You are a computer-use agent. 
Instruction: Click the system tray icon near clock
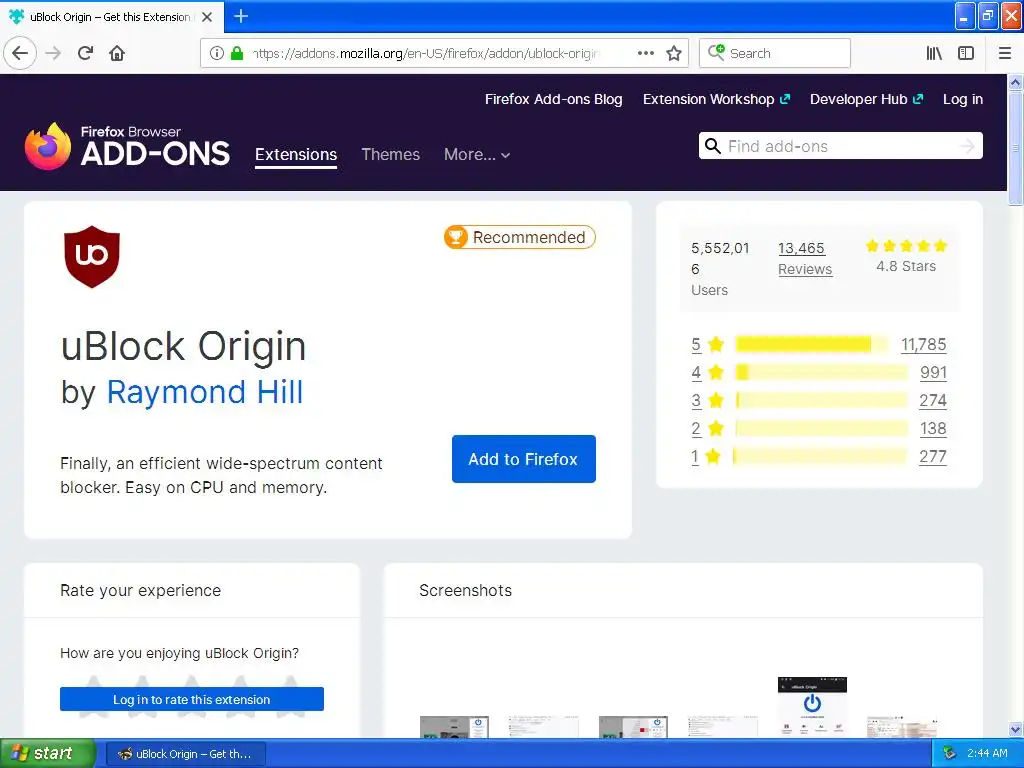click(x=950, y=753)
